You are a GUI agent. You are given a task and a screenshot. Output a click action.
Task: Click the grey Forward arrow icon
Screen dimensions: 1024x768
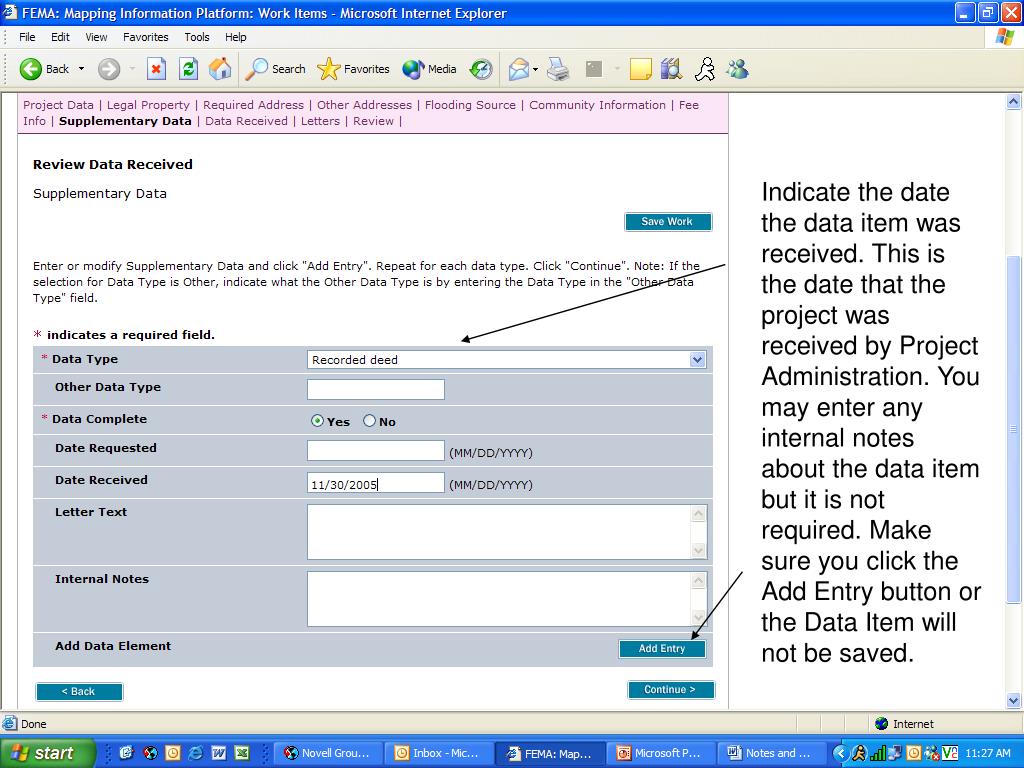109,69
